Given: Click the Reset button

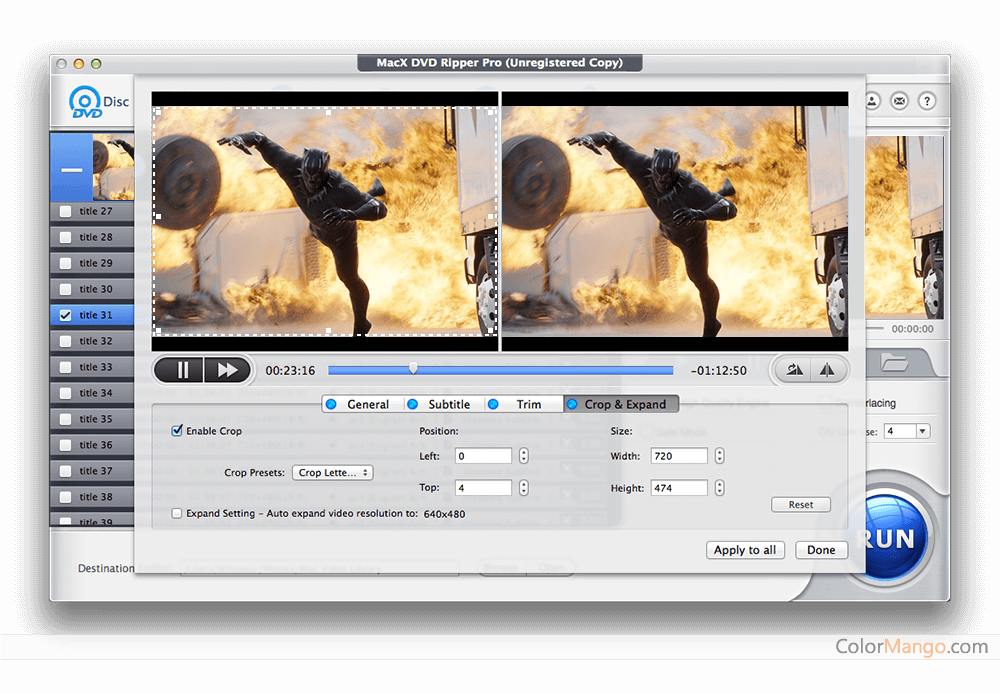Looking at the screenshot, I should click(800, 504).
